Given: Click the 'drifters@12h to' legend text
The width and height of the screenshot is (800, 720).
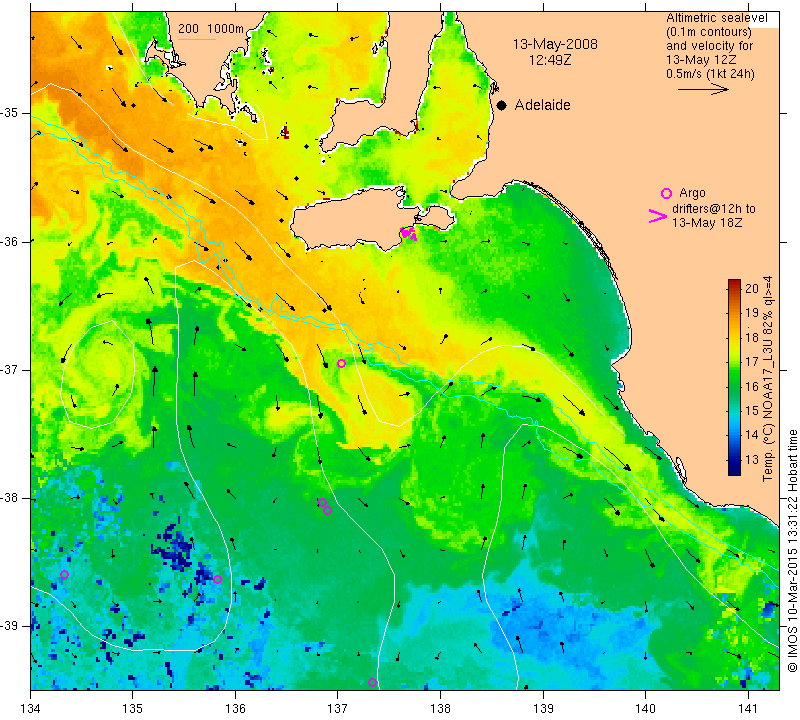Looking at the screenshot, I should point(714,209).
